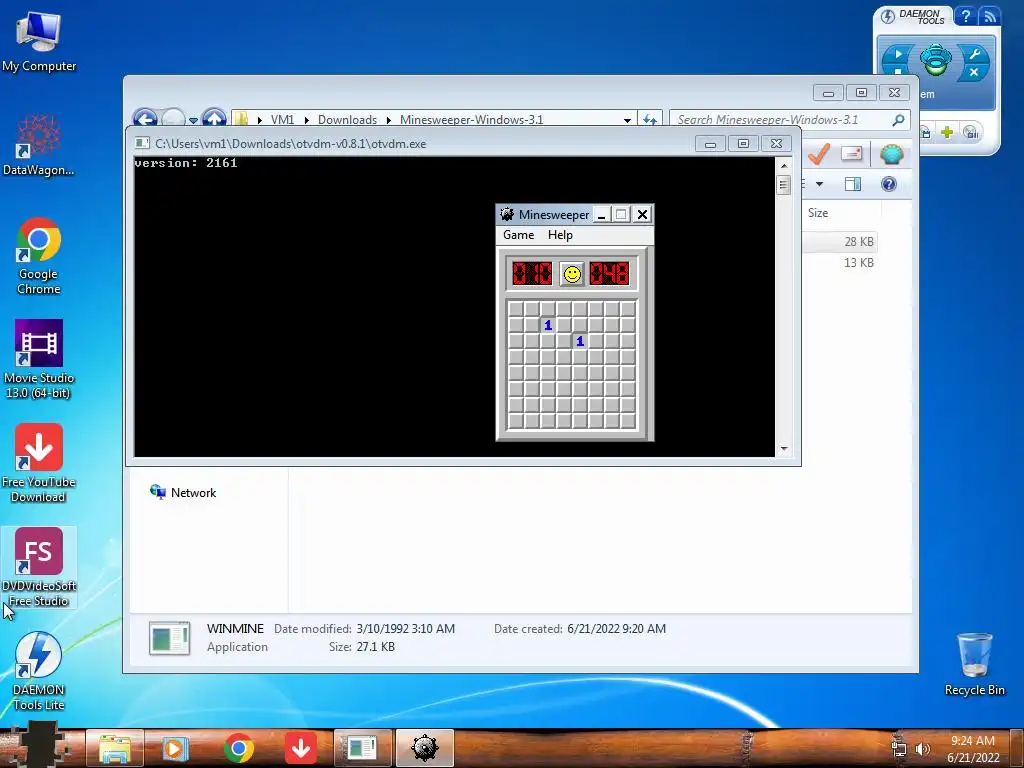Open Windows Media Player from the taskbar
The height and width of the screenshot is (768, 1024).
tap(174, 748)
